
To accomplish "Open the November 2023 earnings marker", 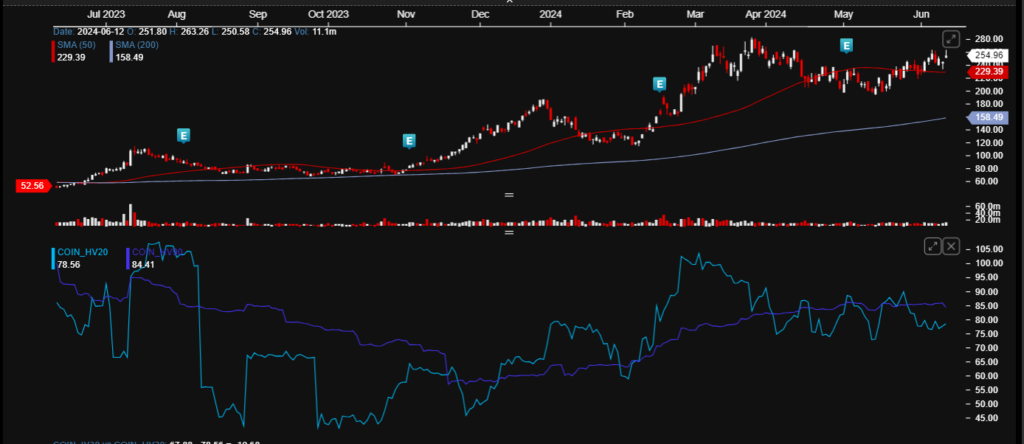I will [409, 140].
